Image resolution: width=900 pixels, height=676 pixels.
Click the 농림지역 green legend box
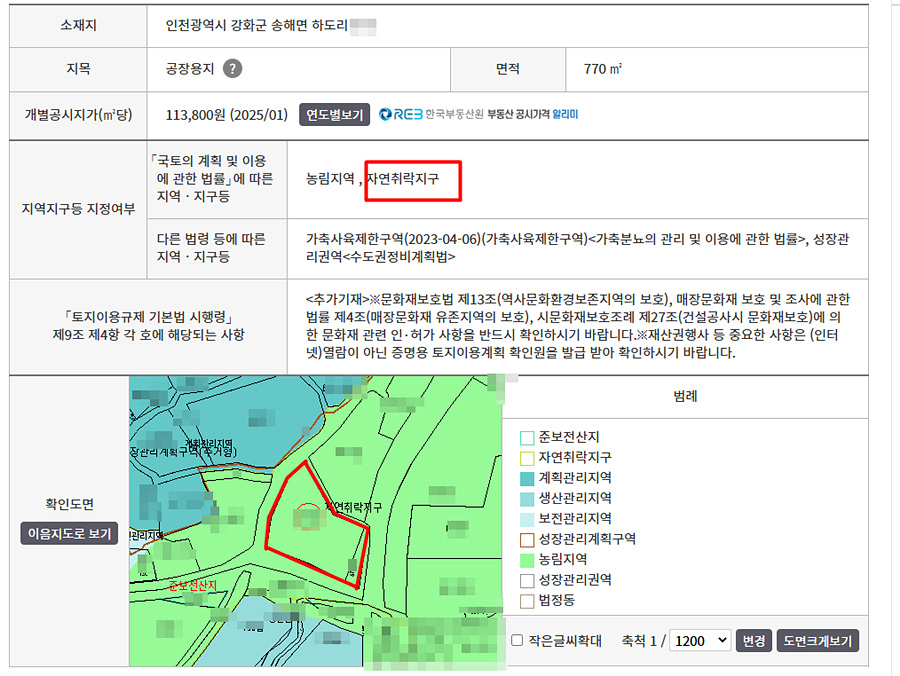(x=527, y=560)
